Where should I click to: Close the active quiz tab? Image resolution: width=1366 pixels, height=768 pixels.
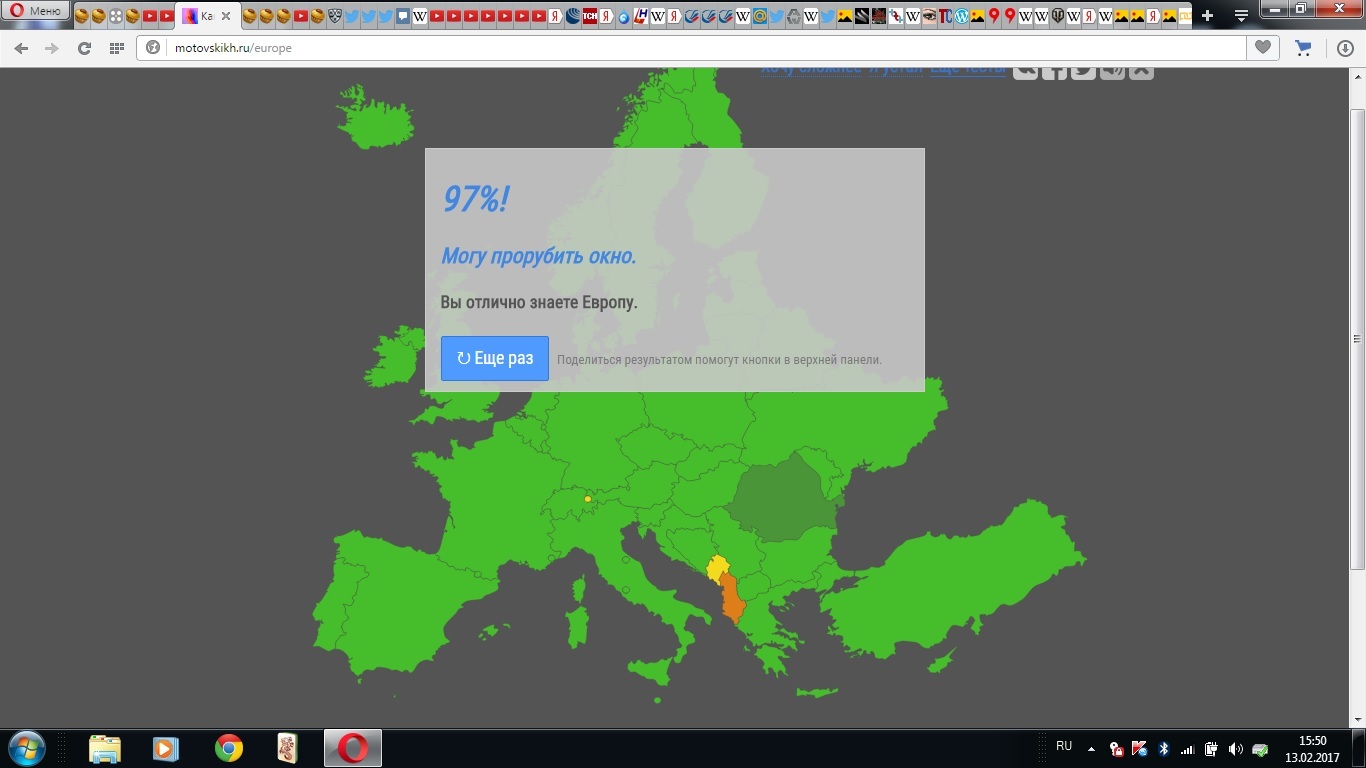[225, 16]
